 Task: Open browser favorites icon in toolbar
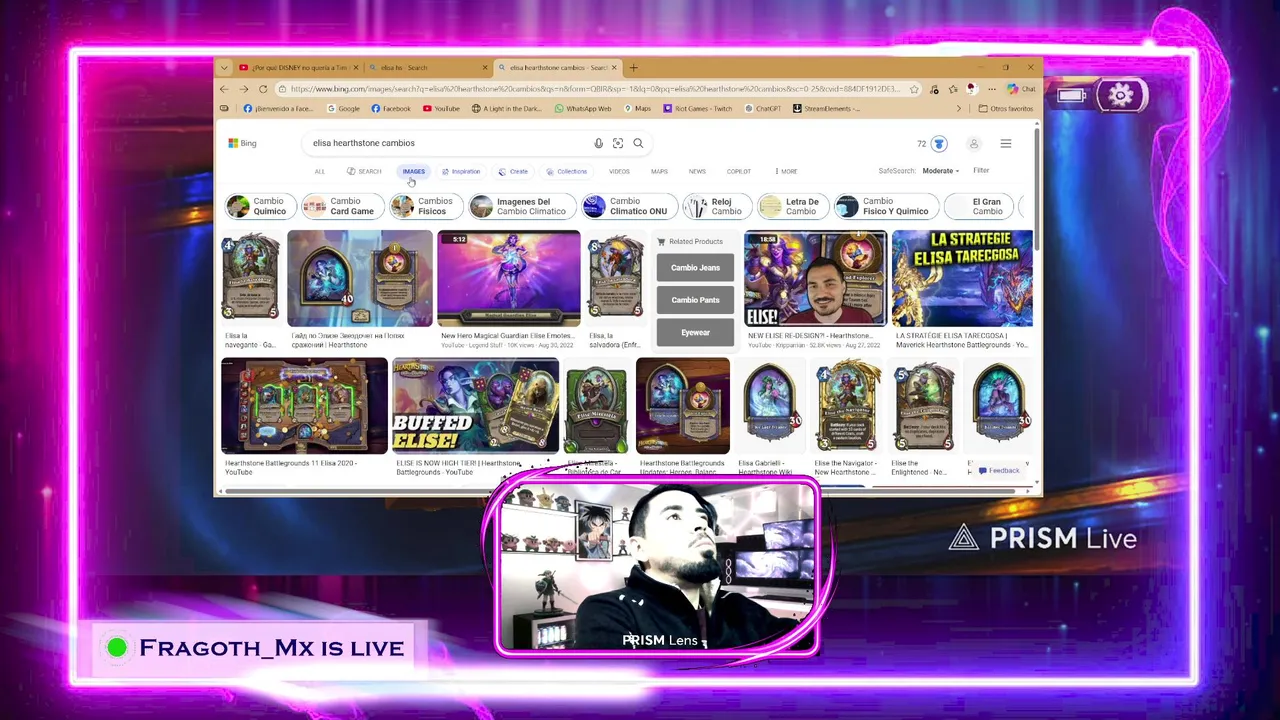(x=952, y=89)
